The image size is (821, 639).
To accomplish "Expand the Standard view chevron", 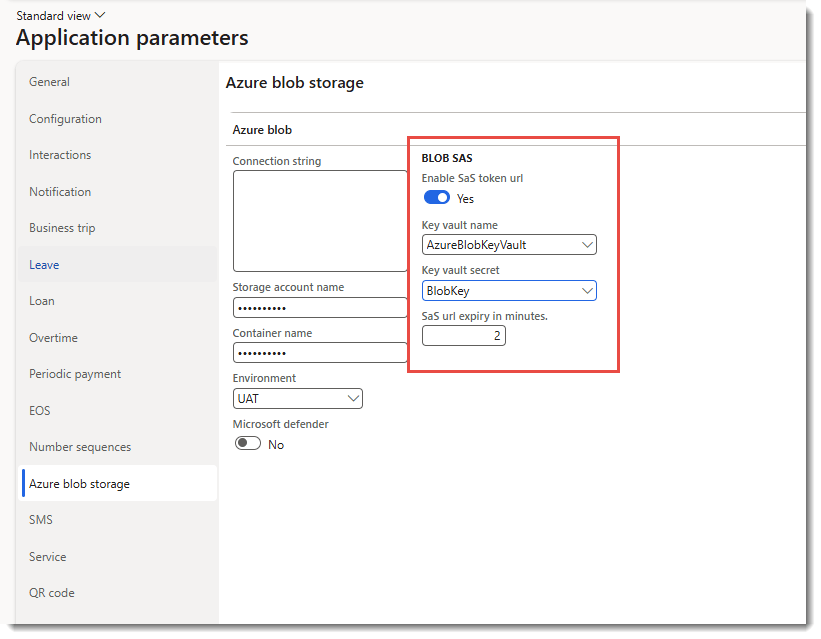I will point(100,16).
